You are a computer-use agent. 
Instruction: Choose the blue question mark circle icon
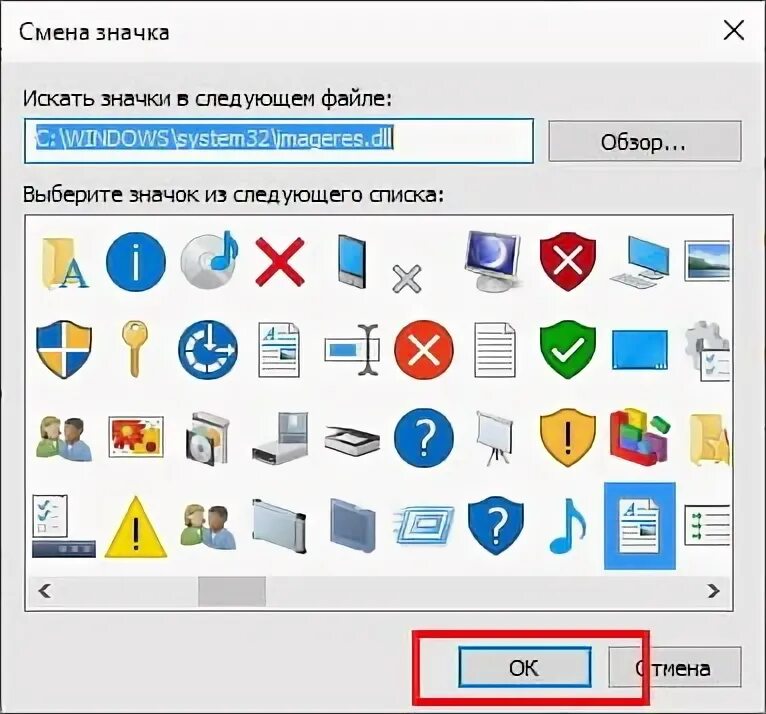pos(424,438)
